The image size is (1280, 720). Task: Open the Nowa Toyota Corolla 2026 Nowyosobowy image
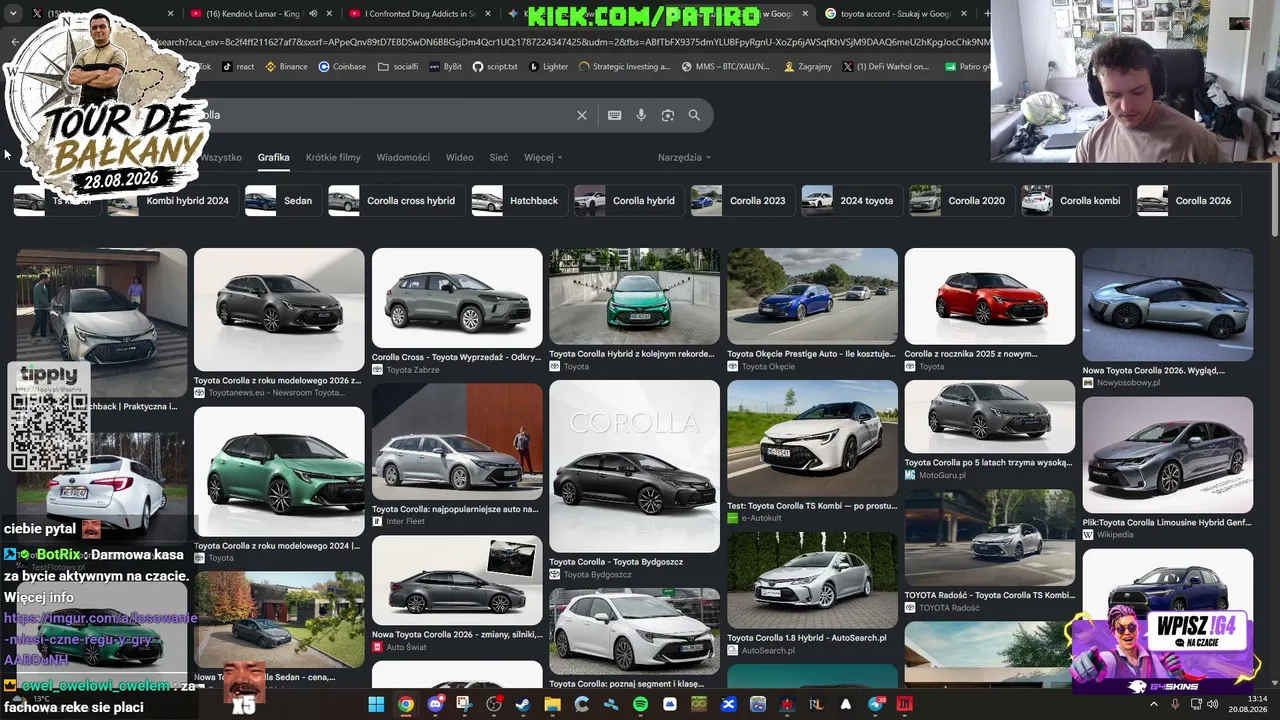point(1167,305)
